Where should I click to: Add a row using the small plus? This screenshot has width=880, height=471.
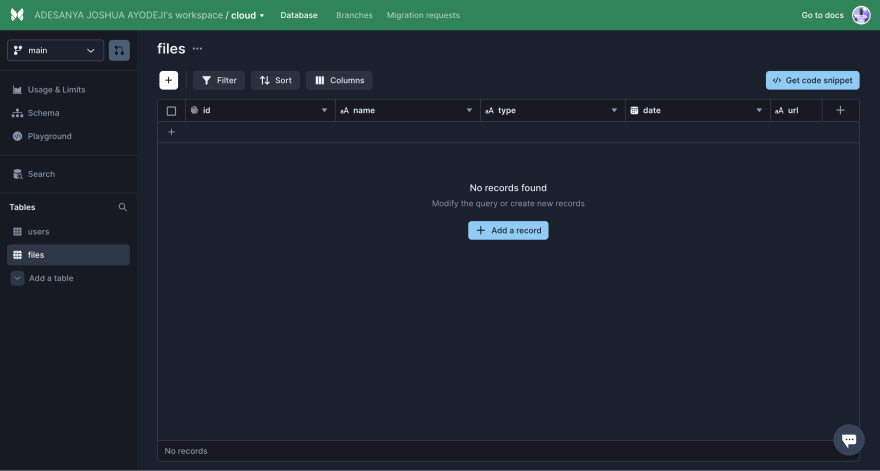(171, 132)
